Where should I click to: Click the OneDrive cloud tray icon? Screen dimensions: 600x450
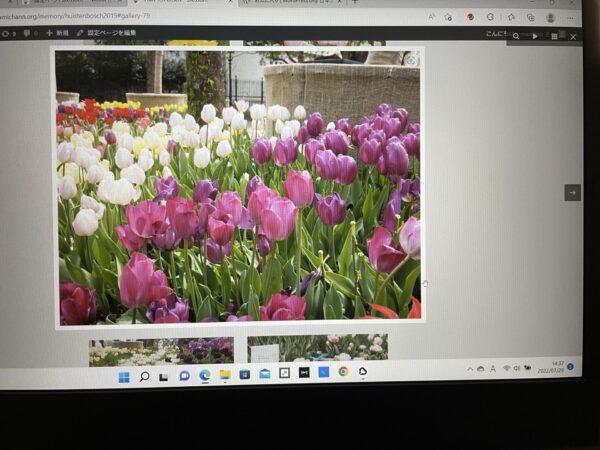[x=481, y=369]
